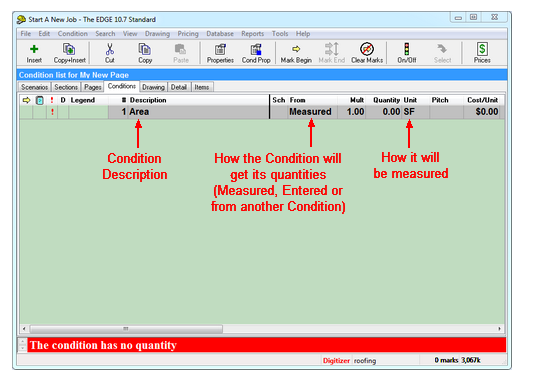Open the Edit menu
Screen dimensions: 534x377
(44, 34)
